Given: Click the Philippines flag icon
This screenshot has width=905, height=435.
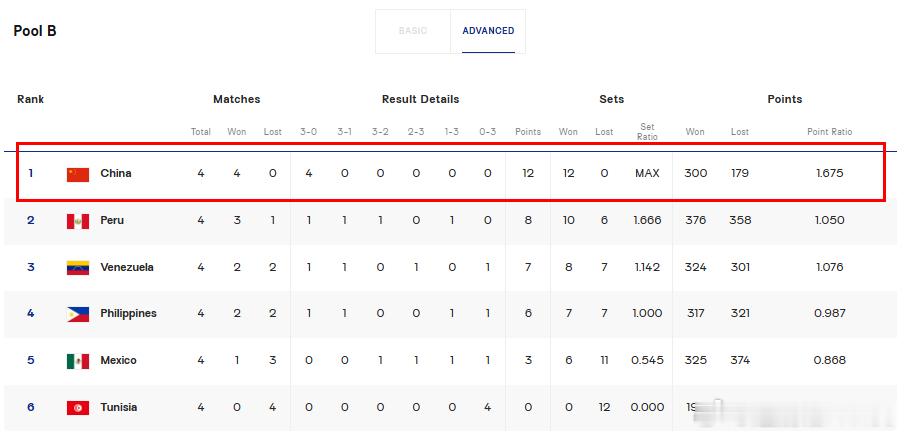Looking at the screenshot, I should (x=78, y=314).
